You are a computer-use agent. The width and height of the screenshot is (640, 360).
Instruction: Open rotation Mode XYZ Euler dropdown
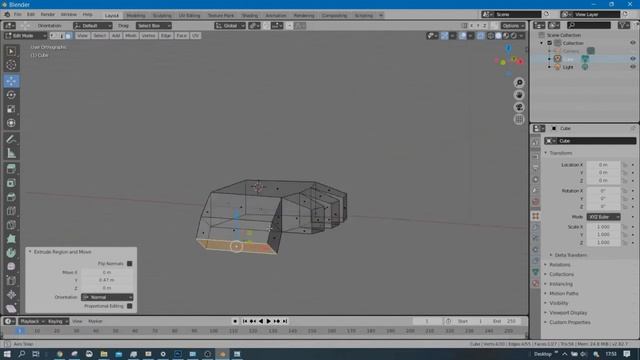603,217
